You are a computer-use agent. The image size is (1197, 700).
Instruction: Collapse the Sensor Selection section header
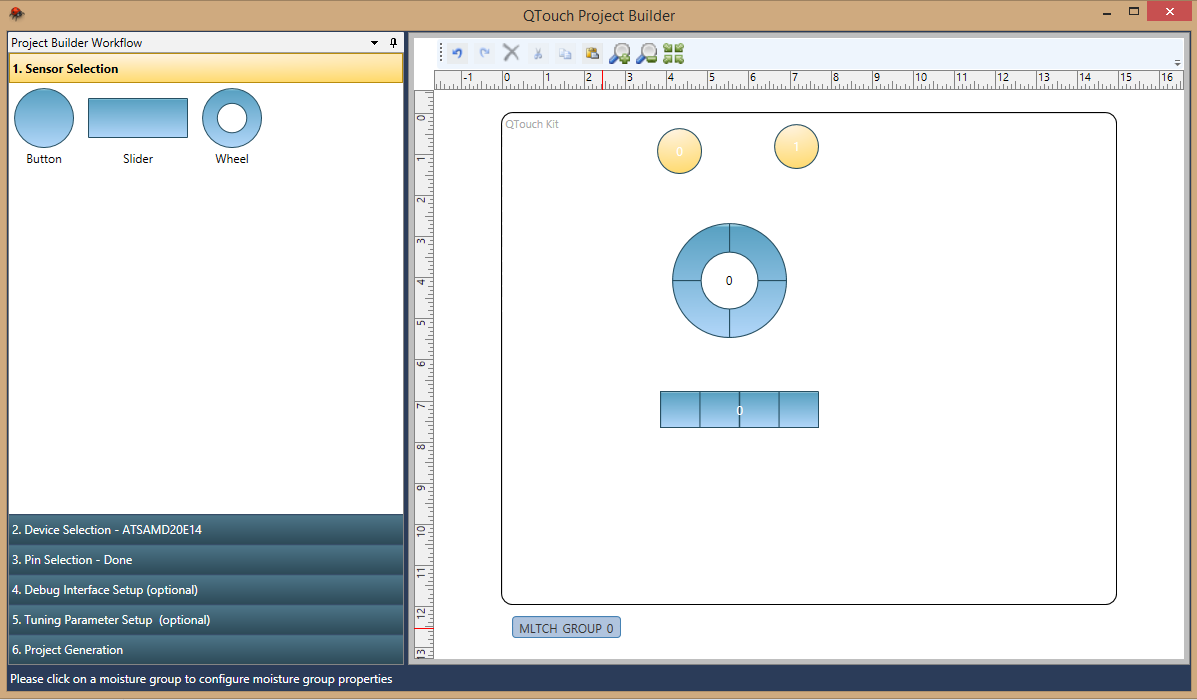[205, 69]
